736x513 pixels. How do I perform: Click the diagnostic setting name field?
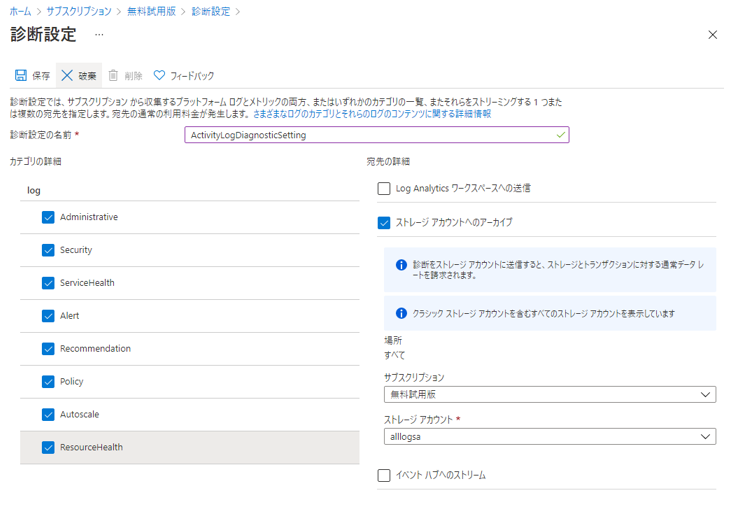click(376, 135)
